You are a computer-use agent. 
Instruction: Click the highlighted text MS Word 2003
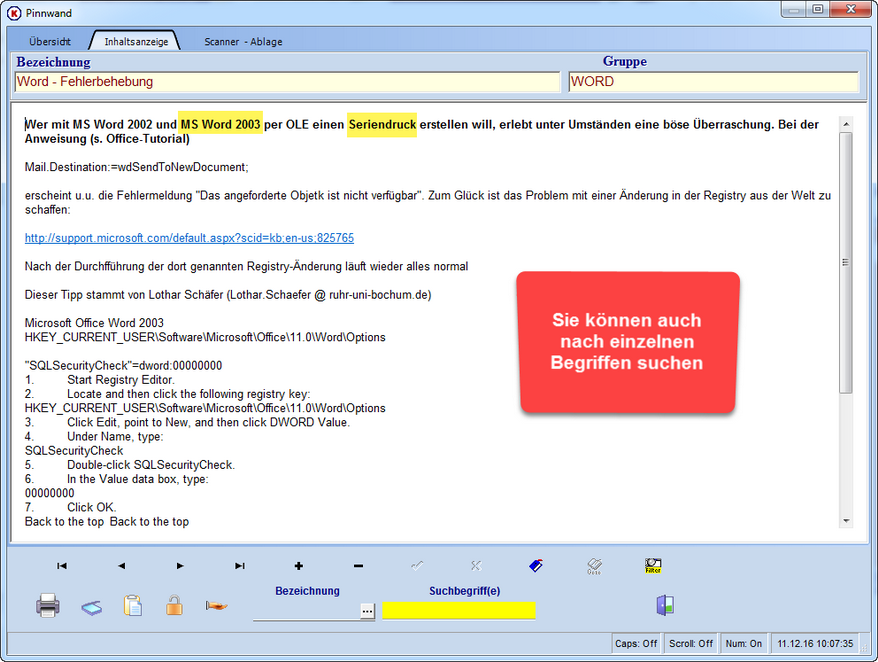221,124
